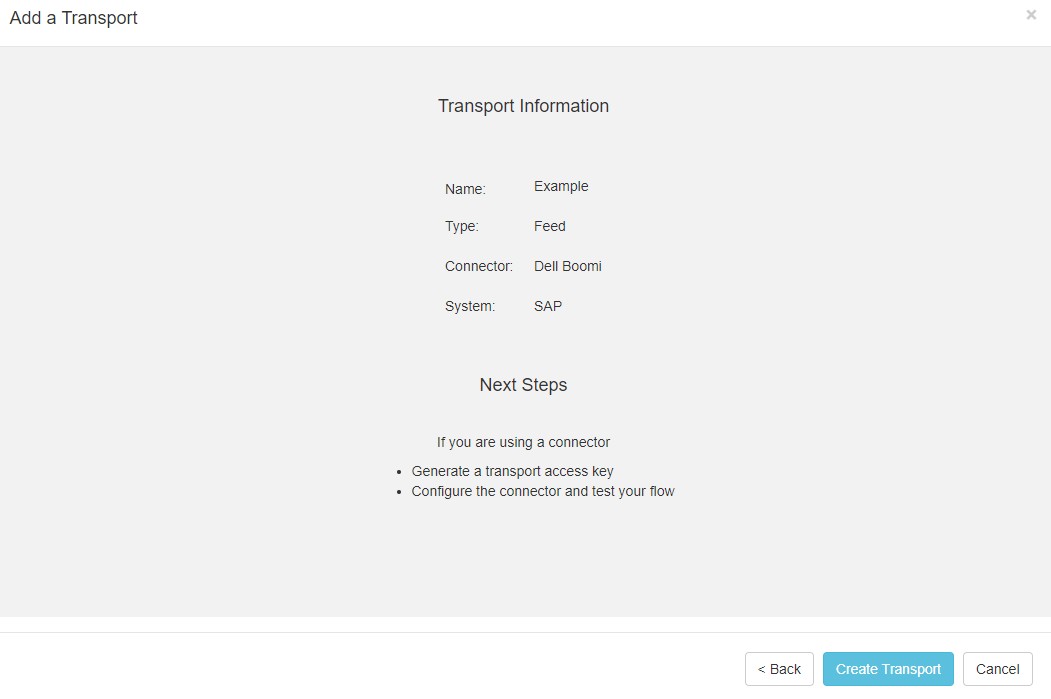The height and width of the screenshot is (699, 1051).
Task: Click the bullet before 'Configure the connector'
Action: click(x=401, y=492)
